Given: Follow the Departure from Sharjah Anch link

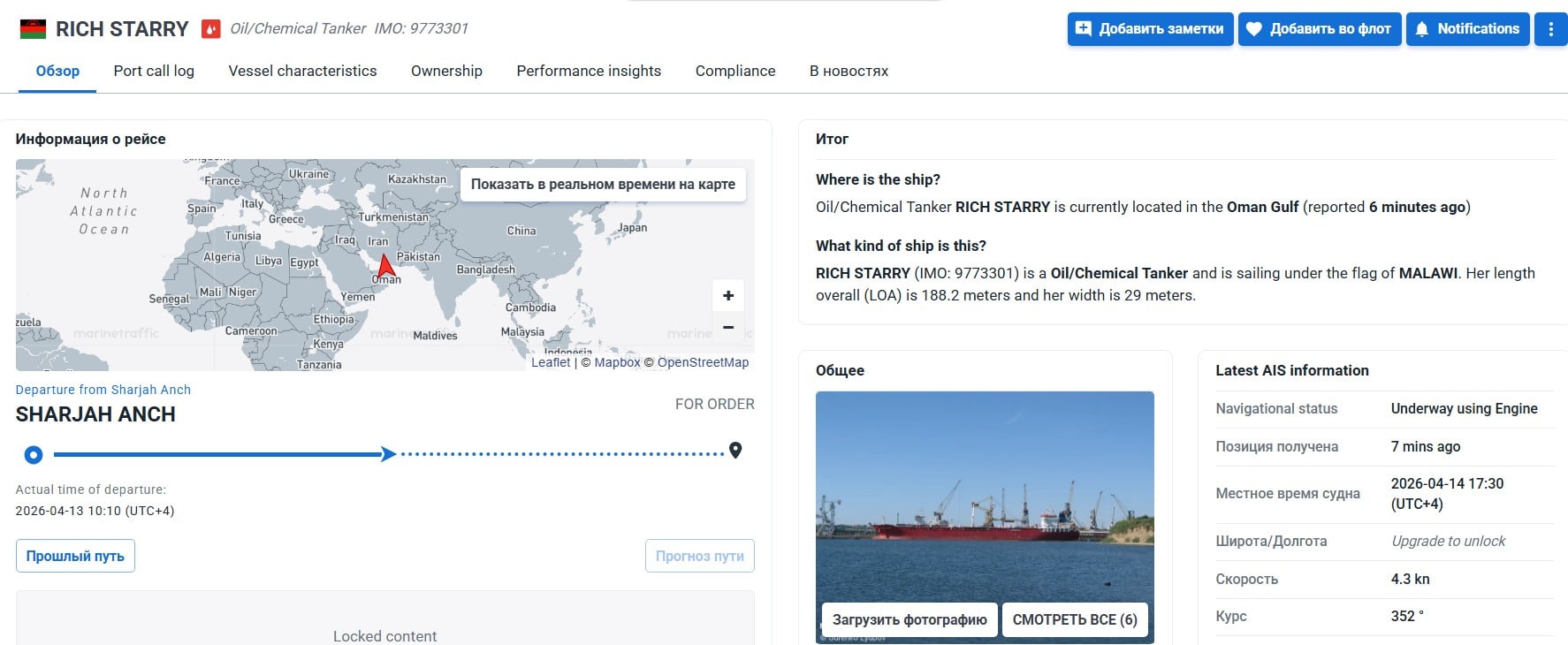Looking at the screenshot, I should pos(103,390).
